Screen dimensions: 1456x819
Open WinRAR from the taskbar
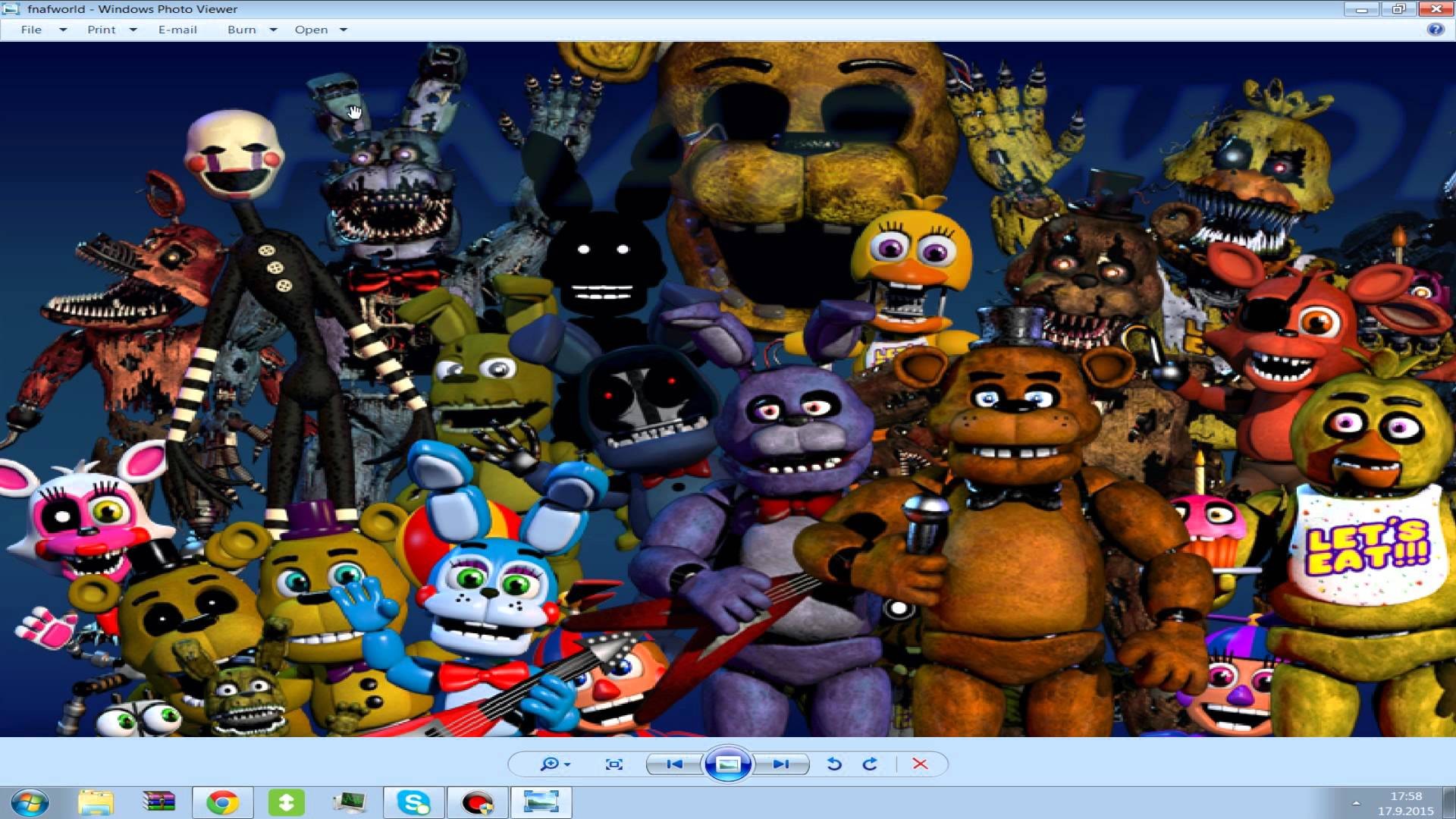tap(159, 802)
